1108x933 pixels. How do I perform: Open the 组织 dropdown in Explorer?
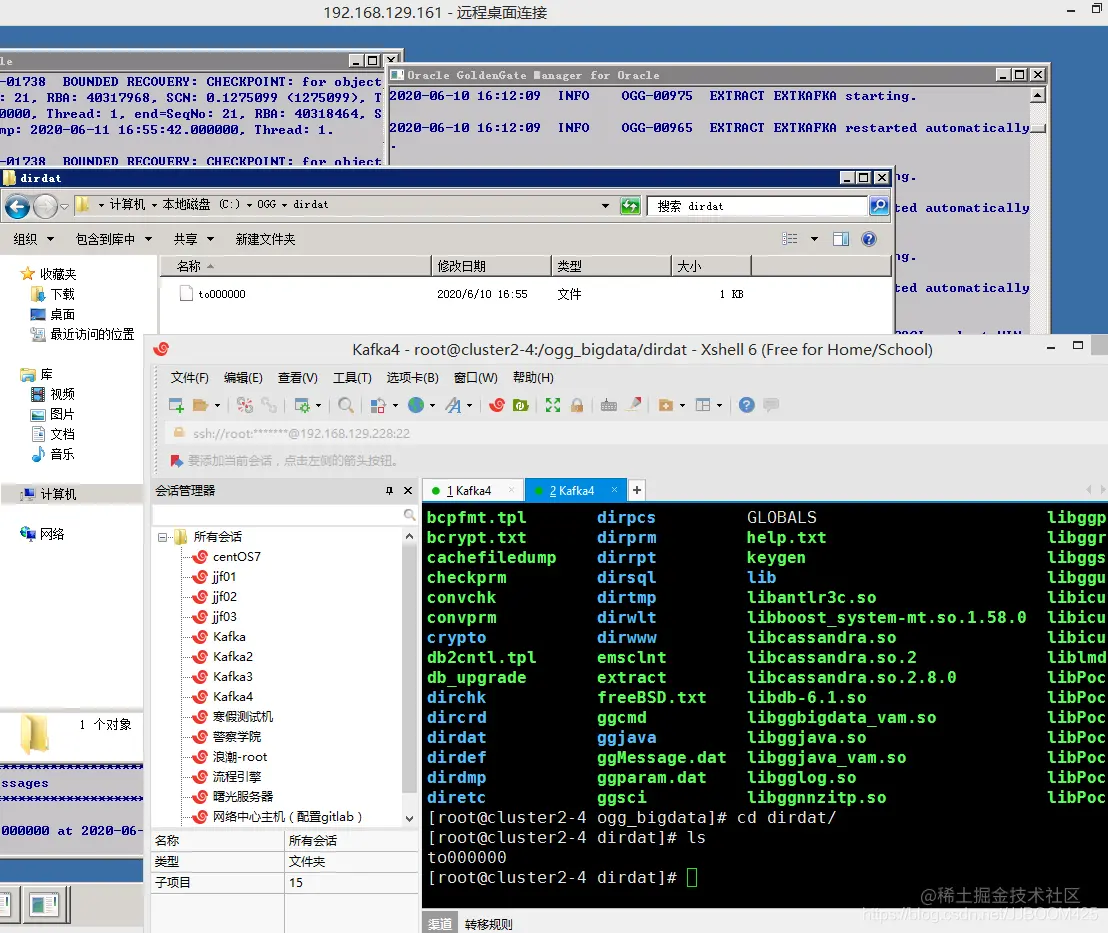(x=32, y=239)
